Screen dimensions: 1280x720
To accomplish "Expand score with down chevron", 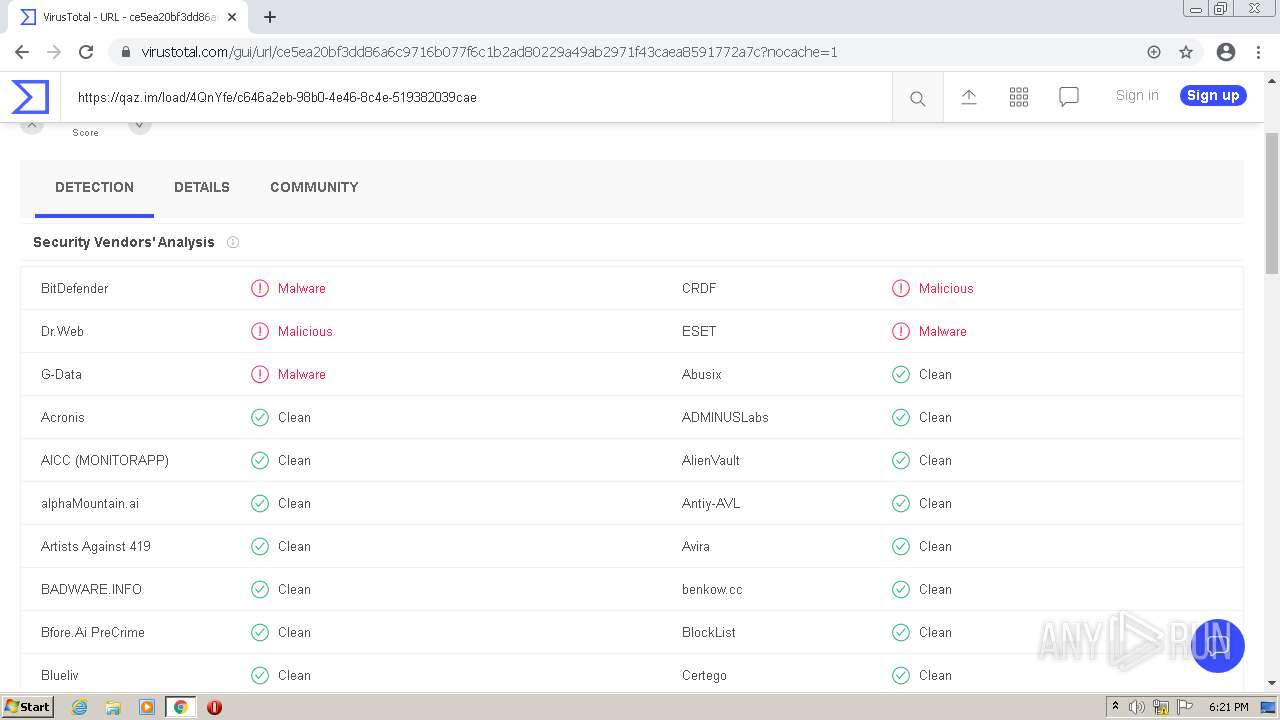I will pos(140,124).
